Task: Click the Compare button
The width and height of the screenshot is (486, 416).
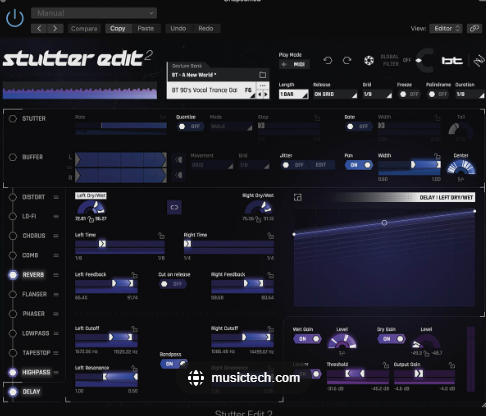Action: [84, 29]
